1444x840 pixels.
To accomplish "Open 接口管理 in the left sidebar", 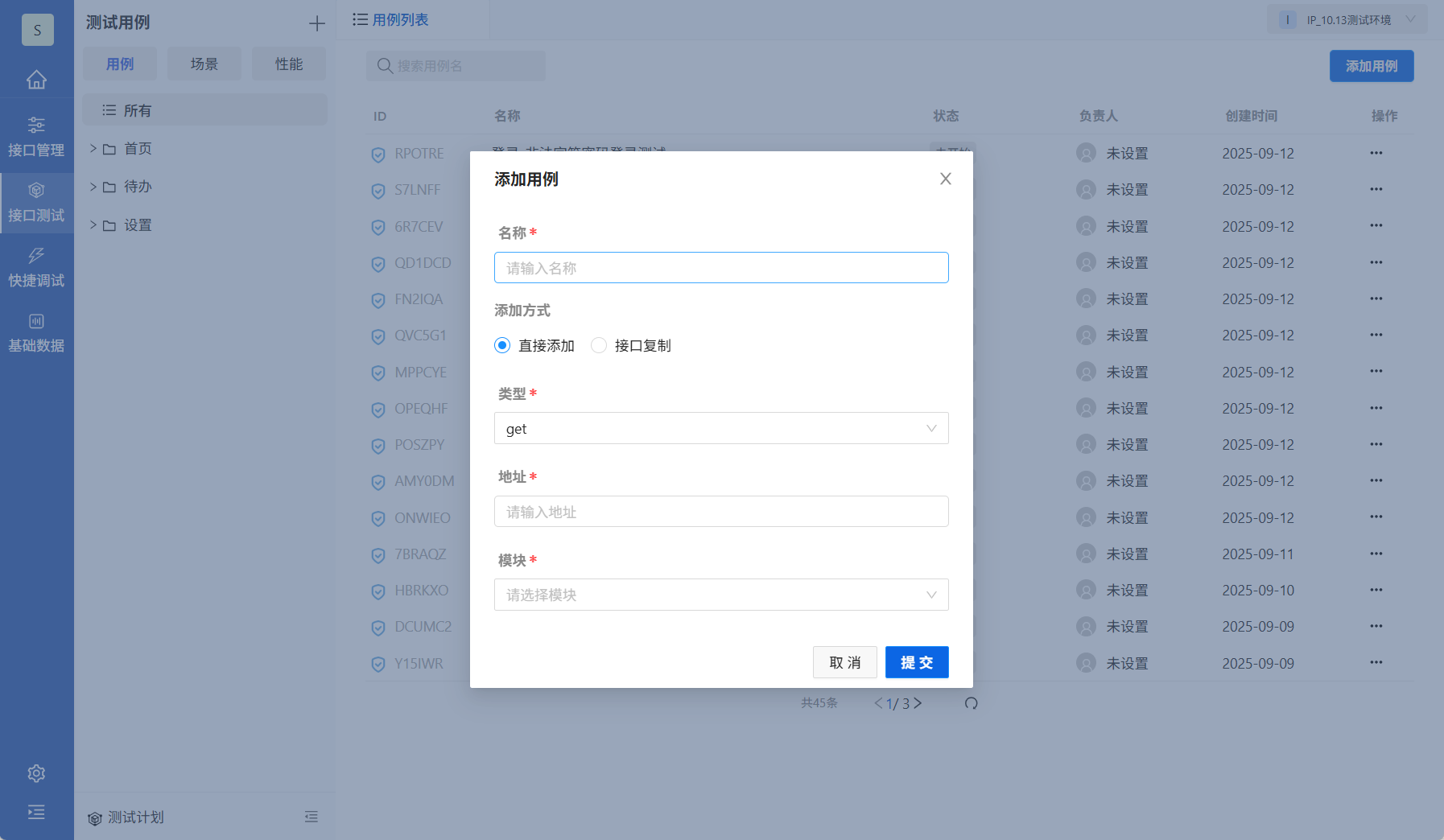I will point(36,137).
